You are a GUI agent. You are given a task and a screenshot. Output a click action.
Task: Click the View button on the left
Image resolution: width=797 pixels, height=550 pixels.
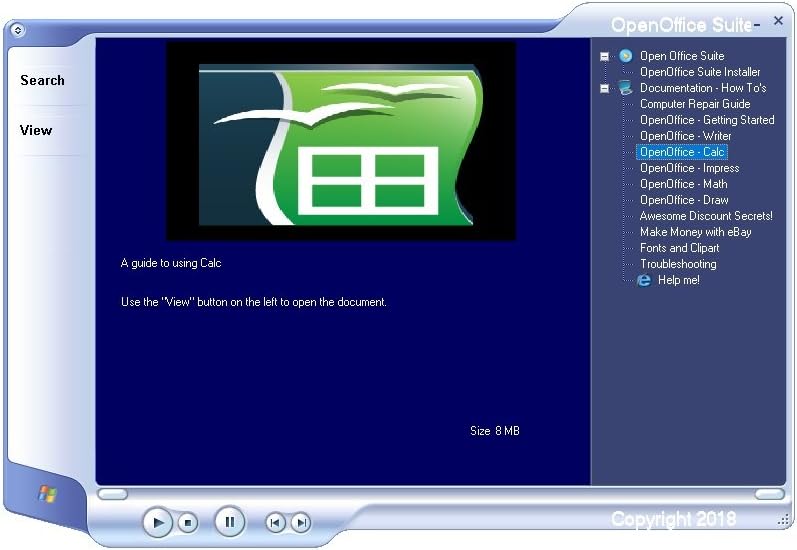click(x=36, y=131)
